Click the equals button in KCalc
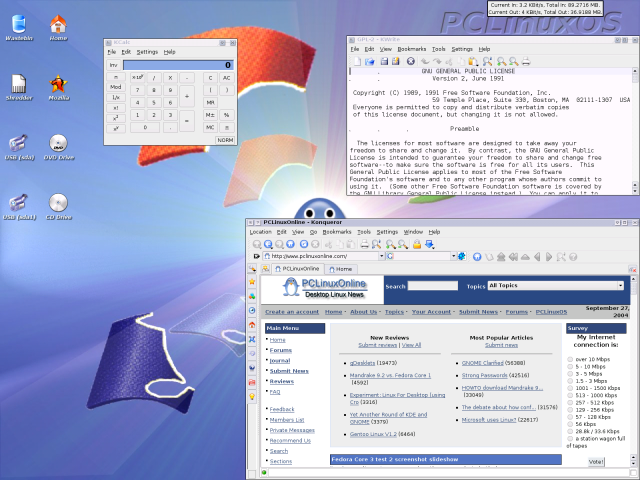The image size is (640, 480). coord(187,121)
